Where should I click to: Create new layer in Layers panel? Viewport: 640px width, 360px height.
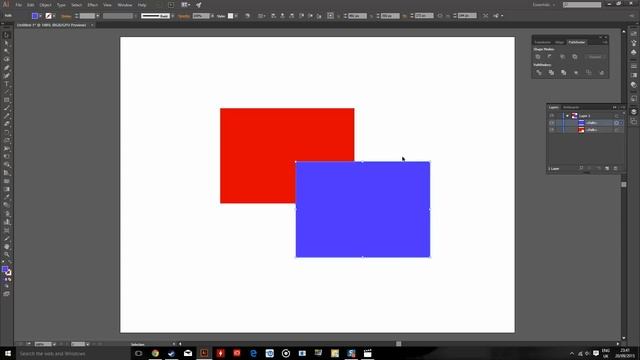tap(607, 169)
